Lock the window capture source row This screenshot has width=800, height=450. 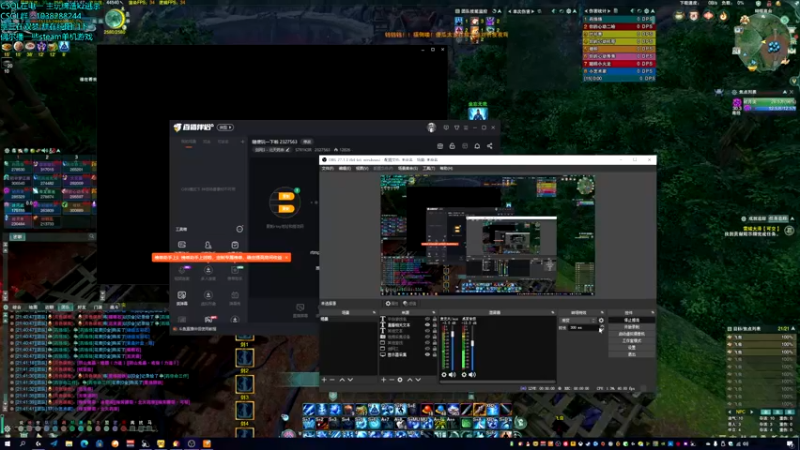click(435, 342)
